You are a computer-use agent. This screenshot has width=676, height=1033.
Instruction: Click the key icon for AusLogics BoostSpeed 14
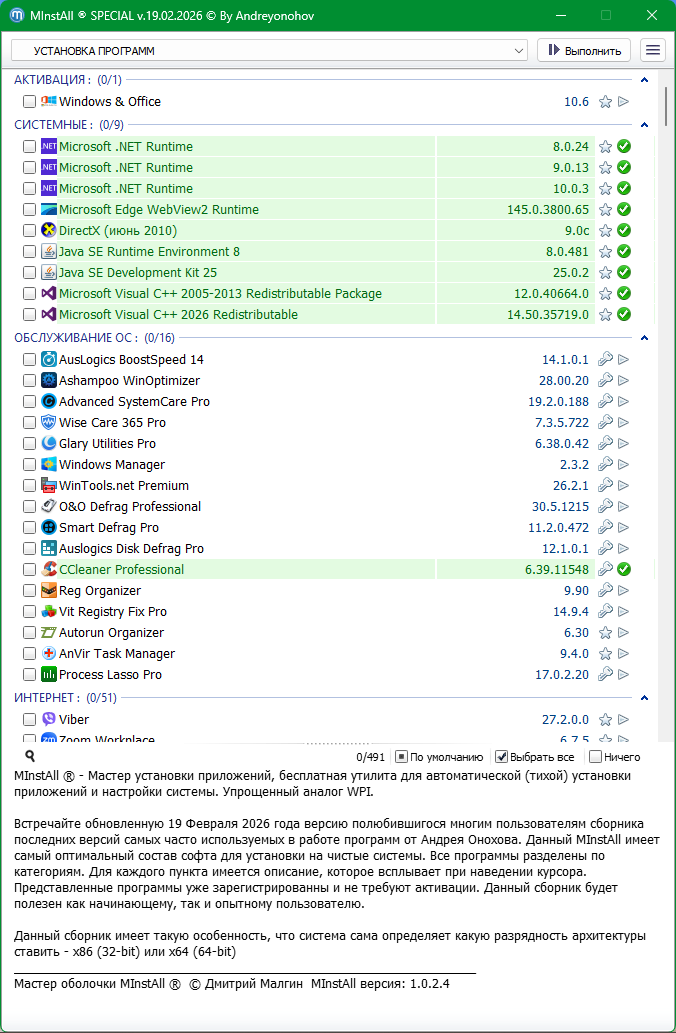coord(605,360)
